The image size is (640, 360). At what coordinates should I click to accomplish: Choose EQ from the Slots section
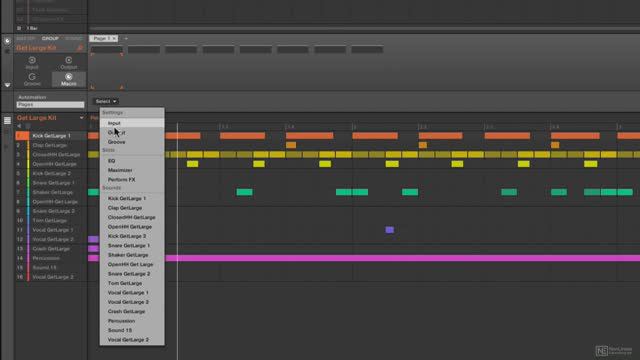pyautogui.click(x=132, y=161)
